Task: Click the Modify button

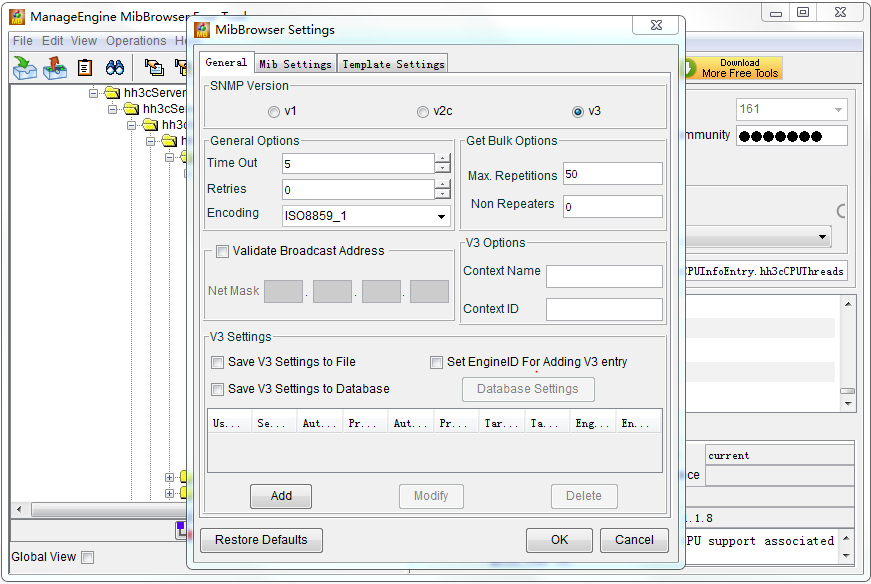Action: coord(431,496)
